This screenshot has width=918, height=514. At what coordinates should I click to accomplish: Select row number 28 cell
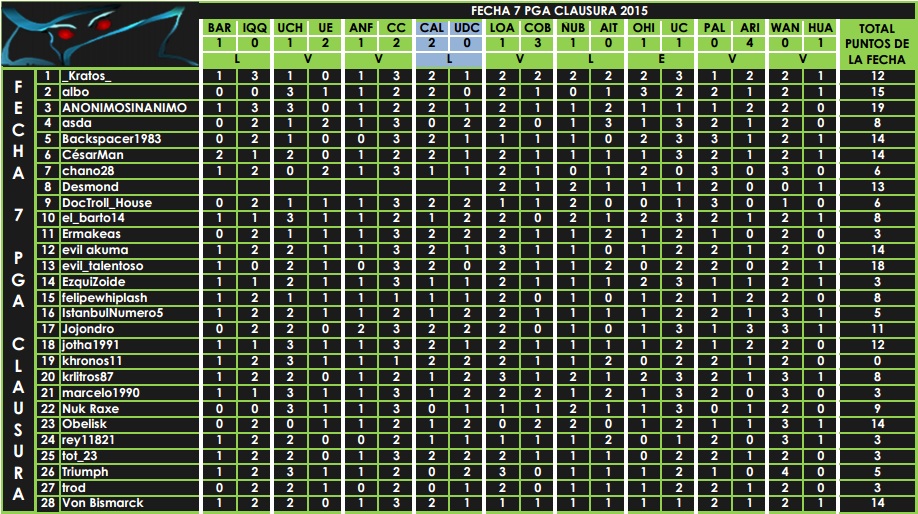click(x=48, y=503)
